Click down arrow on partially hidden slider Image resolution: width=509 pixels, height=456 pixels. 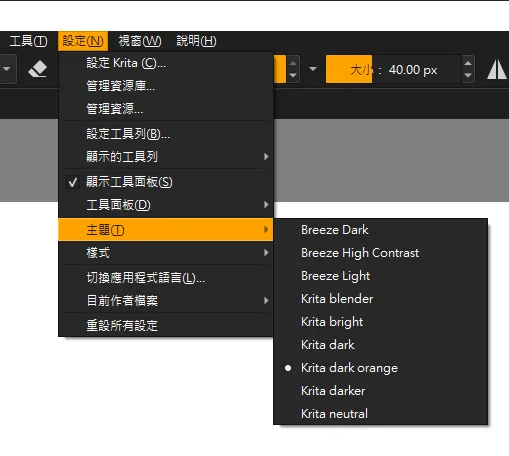[293, 75]
